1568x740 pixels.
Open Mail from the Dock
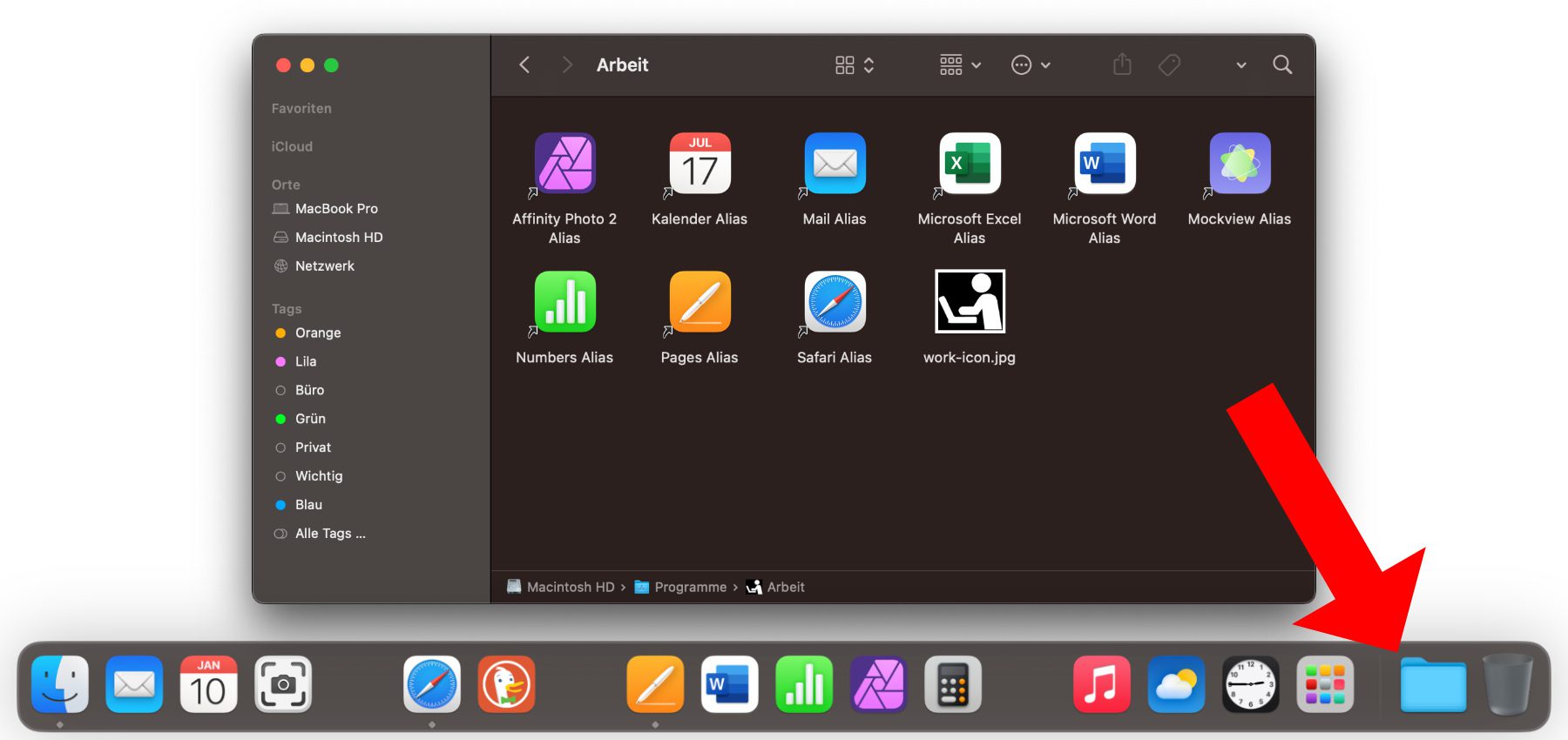(134, 684)
